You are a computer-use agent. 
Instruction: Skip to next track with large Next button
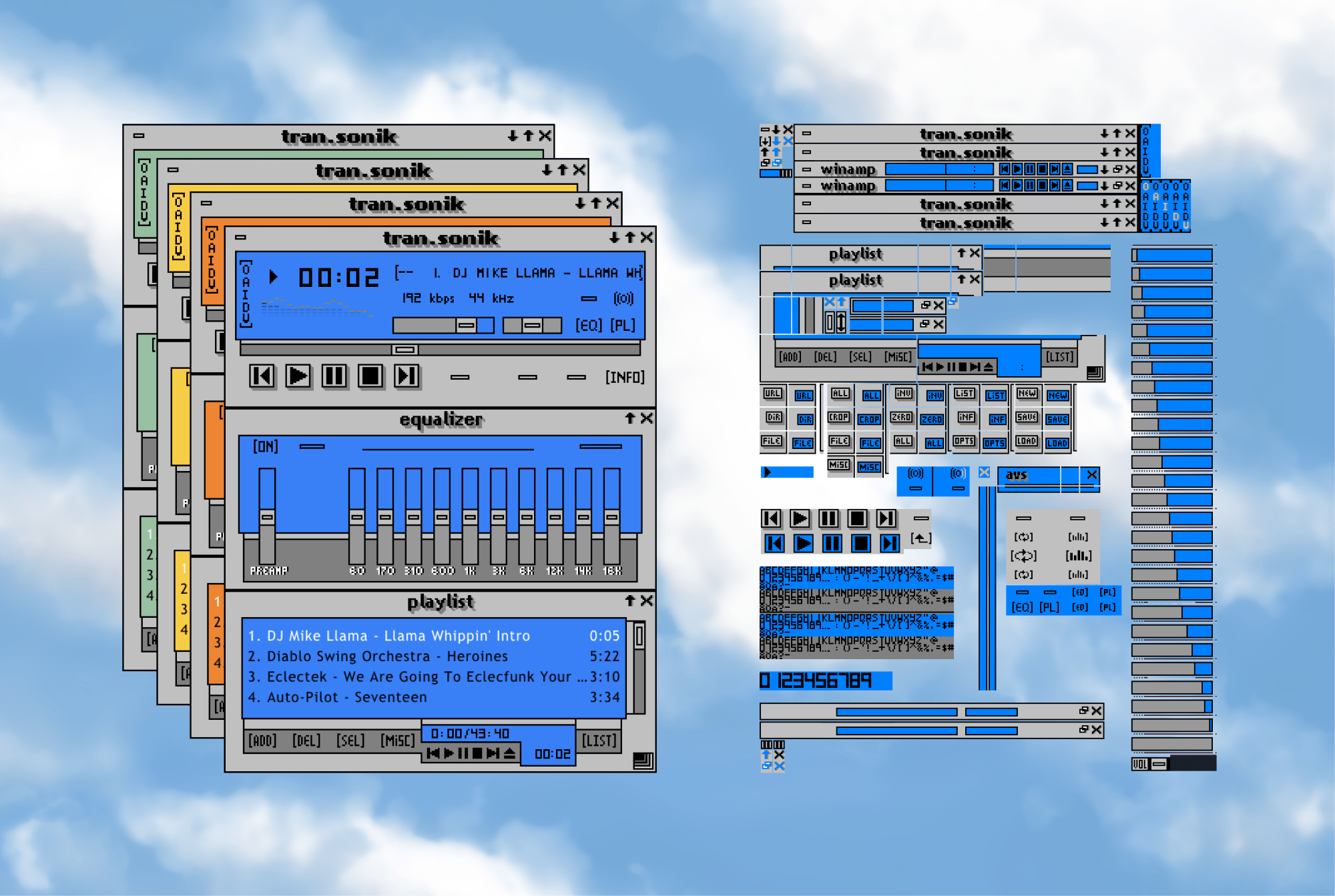coord(407,376)
